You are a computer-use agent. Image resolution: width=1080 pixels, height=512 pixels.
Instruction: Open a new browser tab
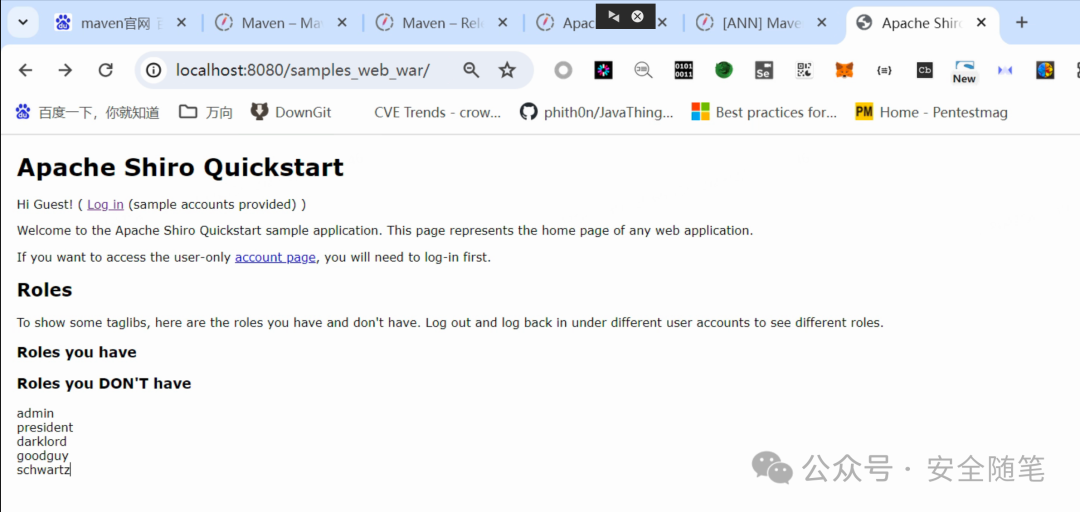pyautogui.click(x=1022, y=23)
